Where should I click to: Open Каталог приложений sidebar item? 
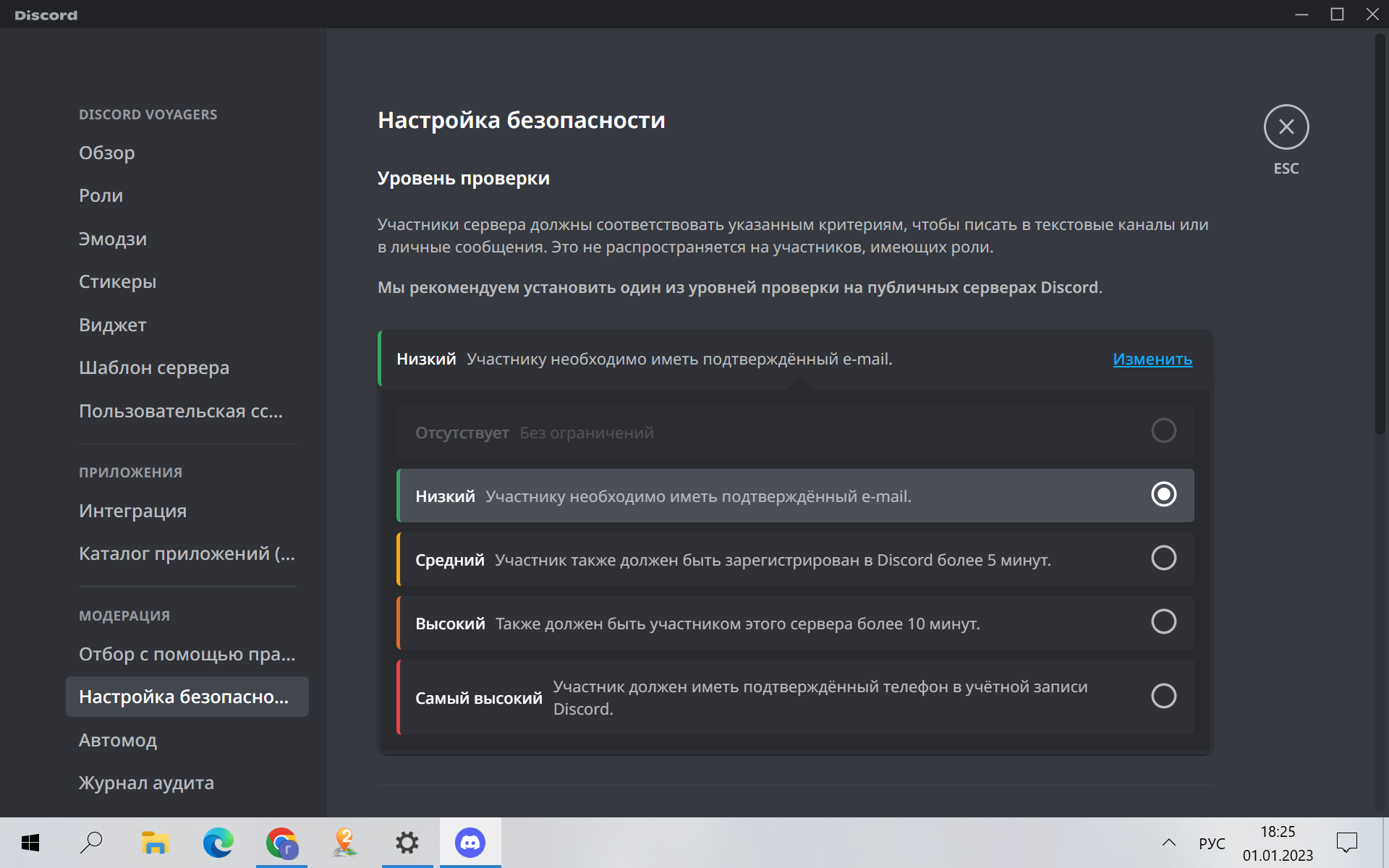pyautogui.click(x=187, y=553)
